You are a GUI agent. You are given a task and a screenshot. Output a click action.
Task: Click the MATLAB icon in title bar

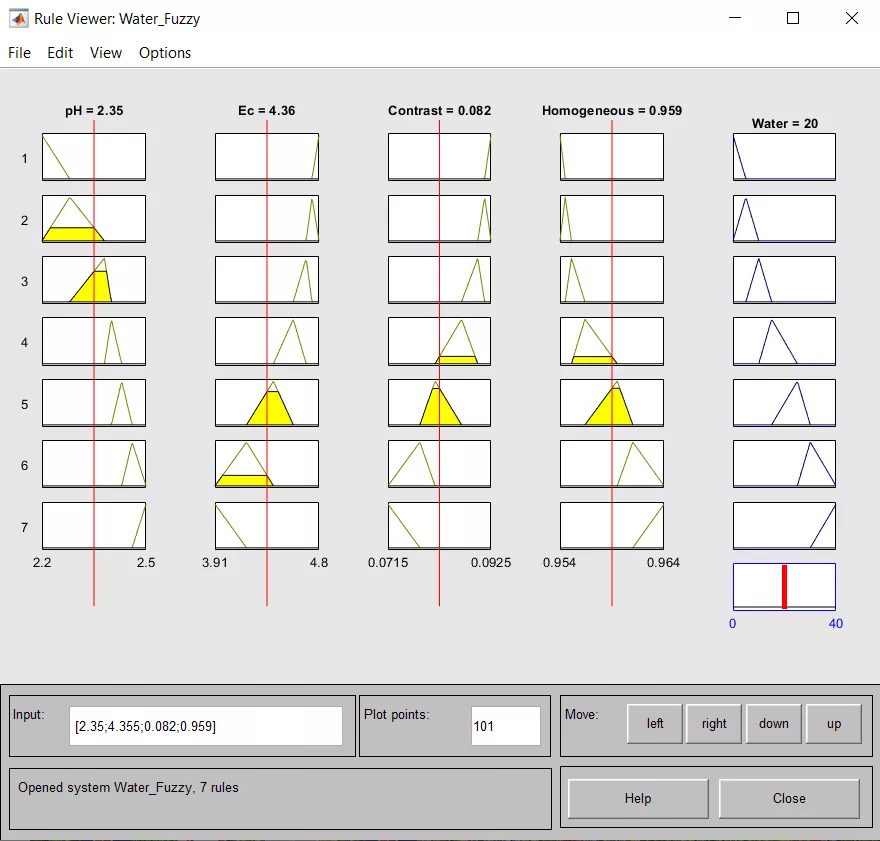(18, 19)
